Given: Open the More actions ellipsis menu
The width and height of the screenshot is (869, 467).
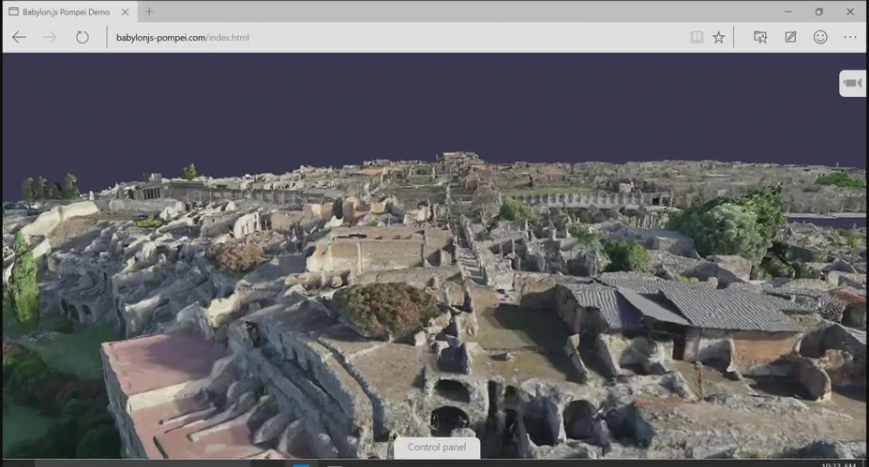Looking at the screenshot, I should pos(850,37).
